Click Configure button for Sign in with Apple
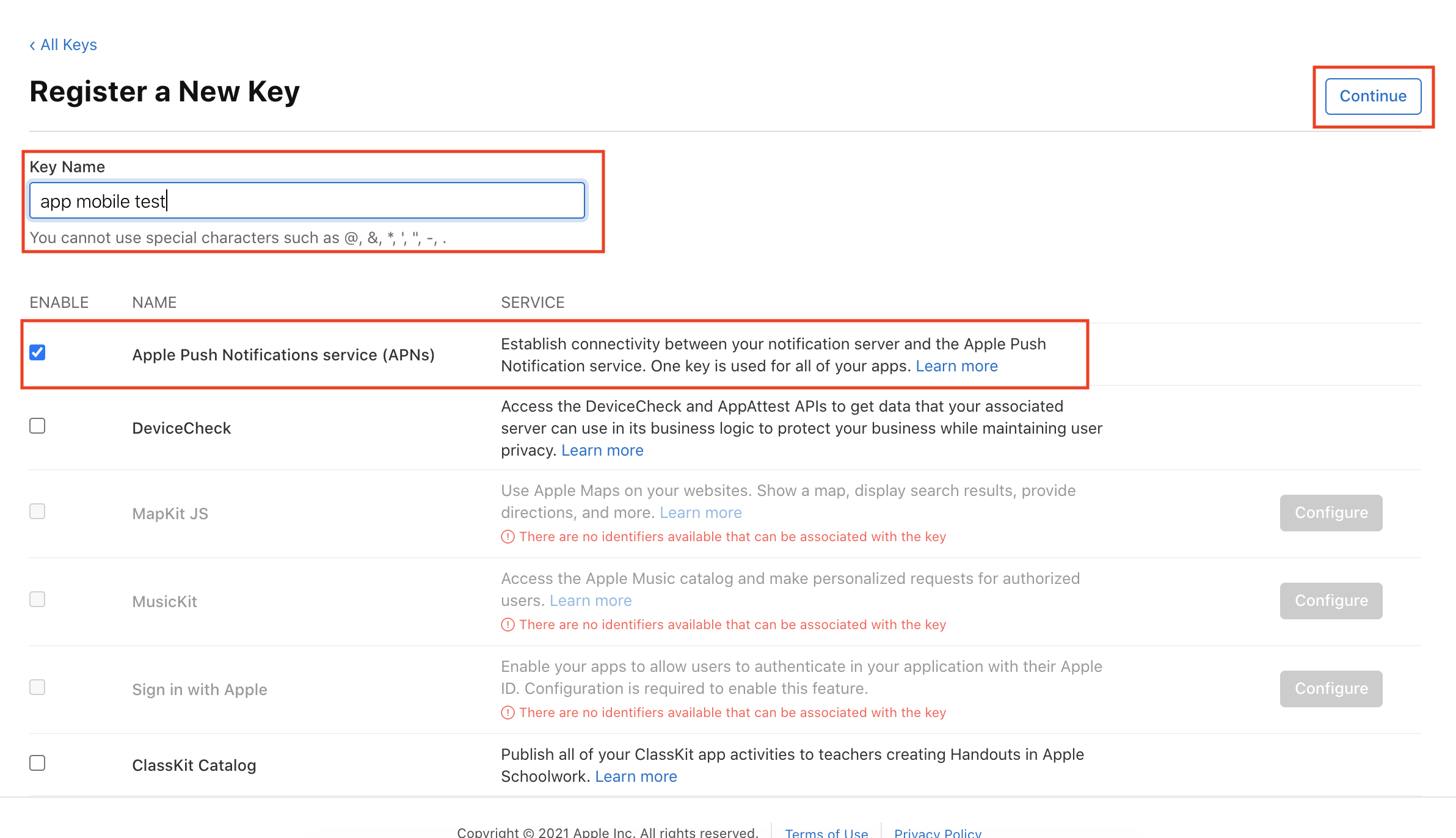This screenshot has height=838, width=1456. (x=1331, y=688)
